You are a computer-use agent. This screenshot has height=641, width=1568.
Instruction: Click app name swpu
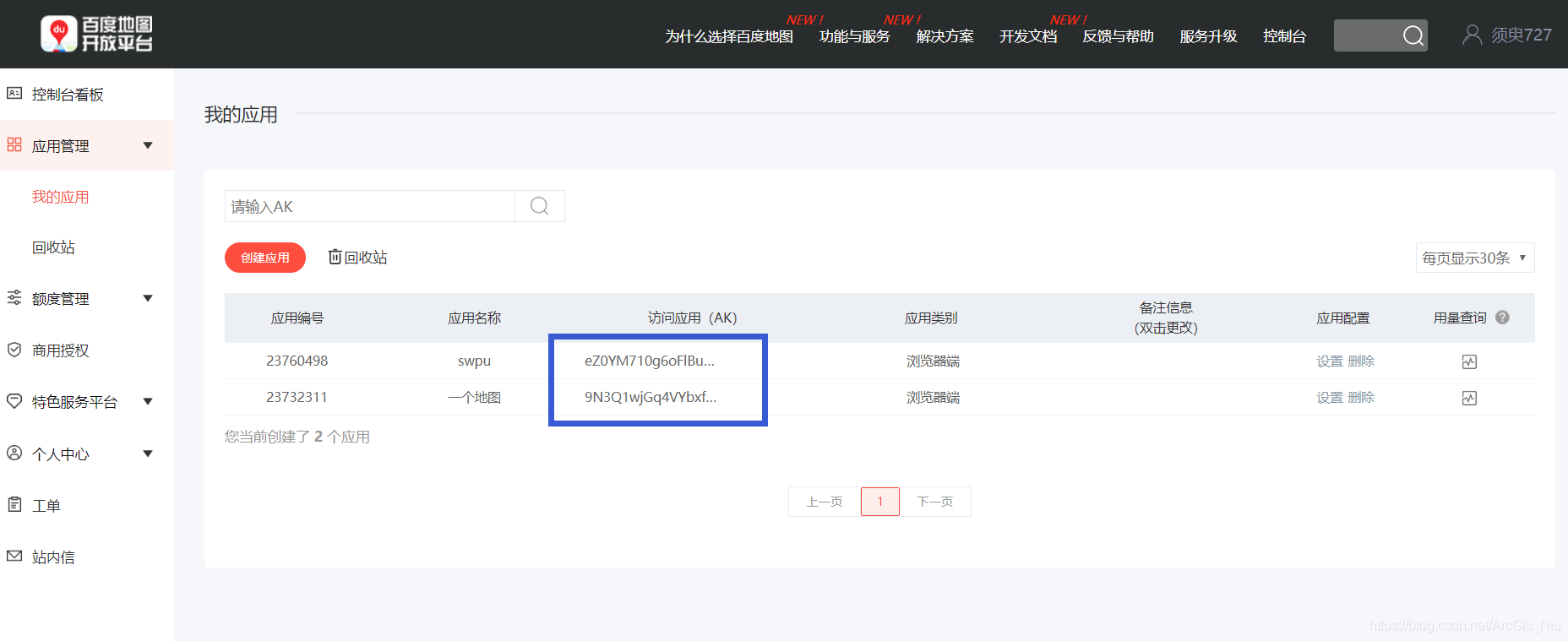coord(474,361)
